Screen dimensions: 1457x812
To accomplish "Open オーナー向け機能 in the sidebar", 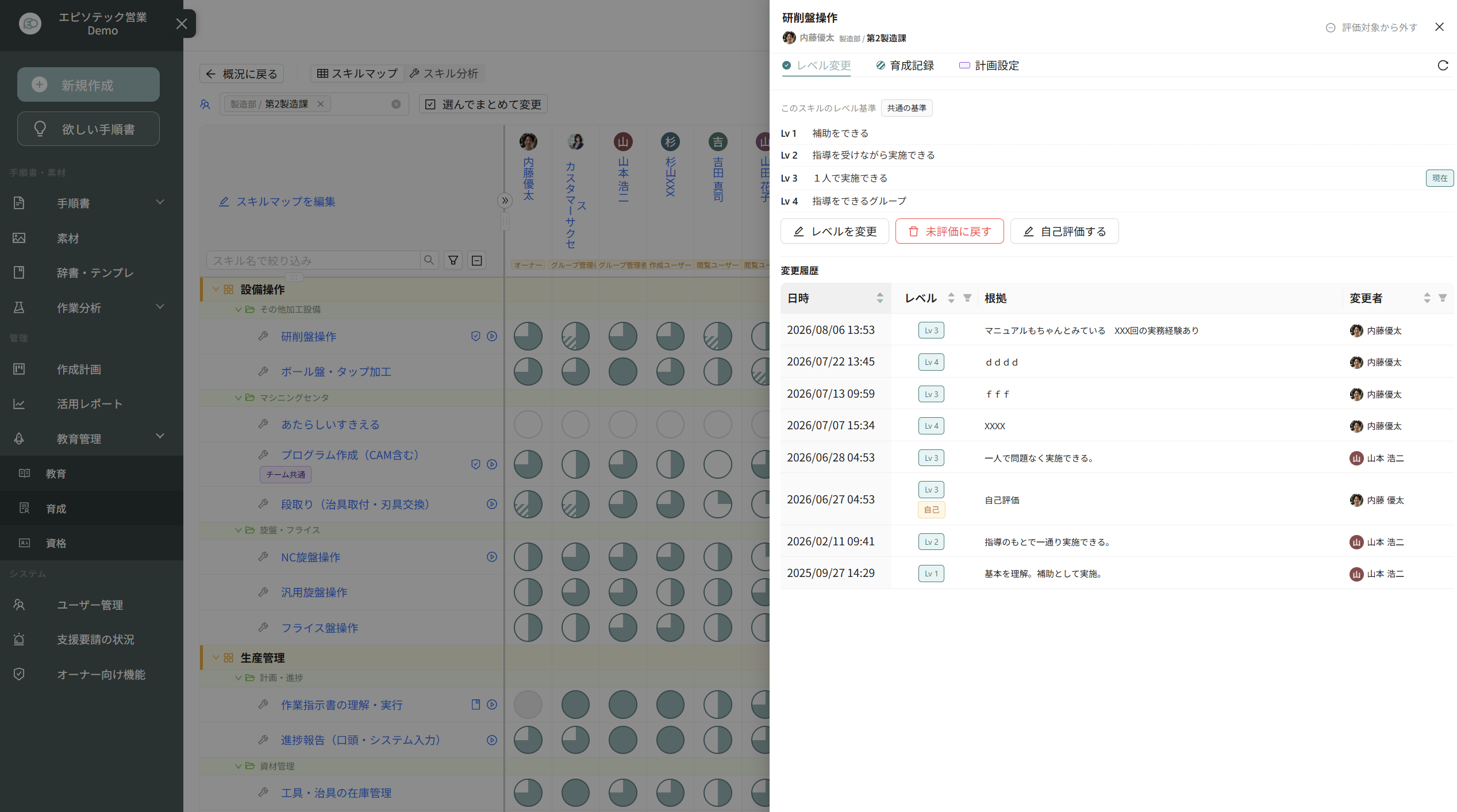I will 91,674.
